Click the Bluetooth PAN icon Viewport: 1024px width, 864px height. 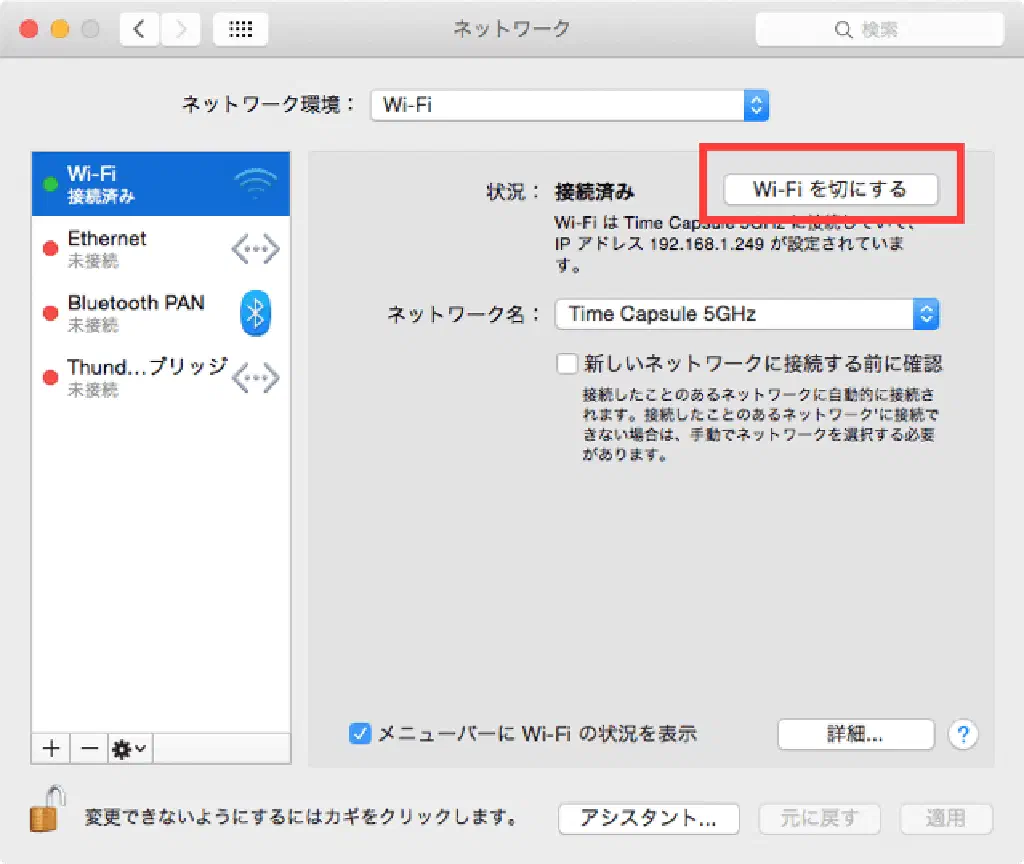255,314
